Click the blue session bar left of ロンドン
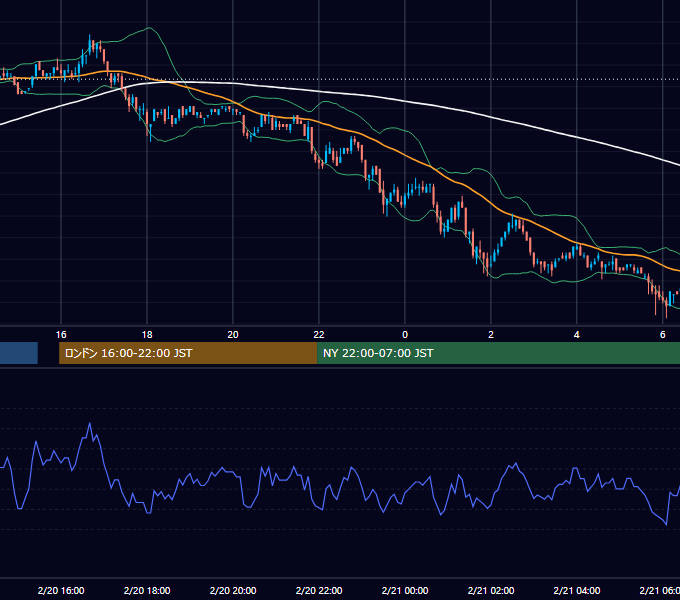The width and height of the screenshot is (680, 600). (x=19, y=353)
